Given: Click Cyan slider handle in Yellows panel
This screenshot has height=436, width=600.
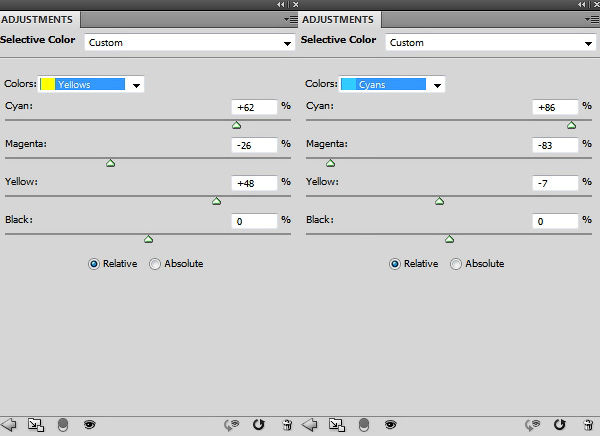Looking at the screenshot, I should point(236,125).
